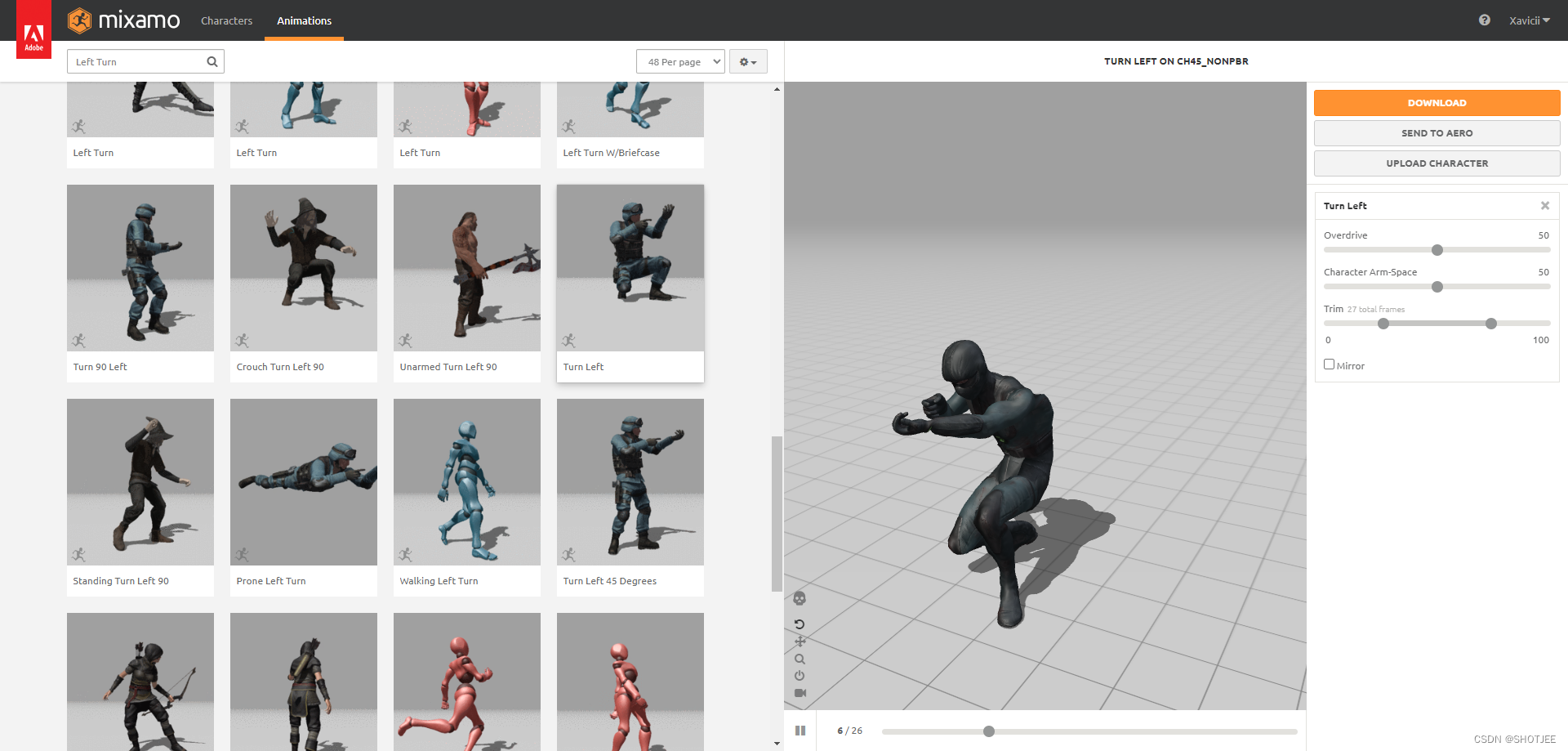Click the search magnifier icon
Screen dimensions: 1568x751
pos(212,61)
